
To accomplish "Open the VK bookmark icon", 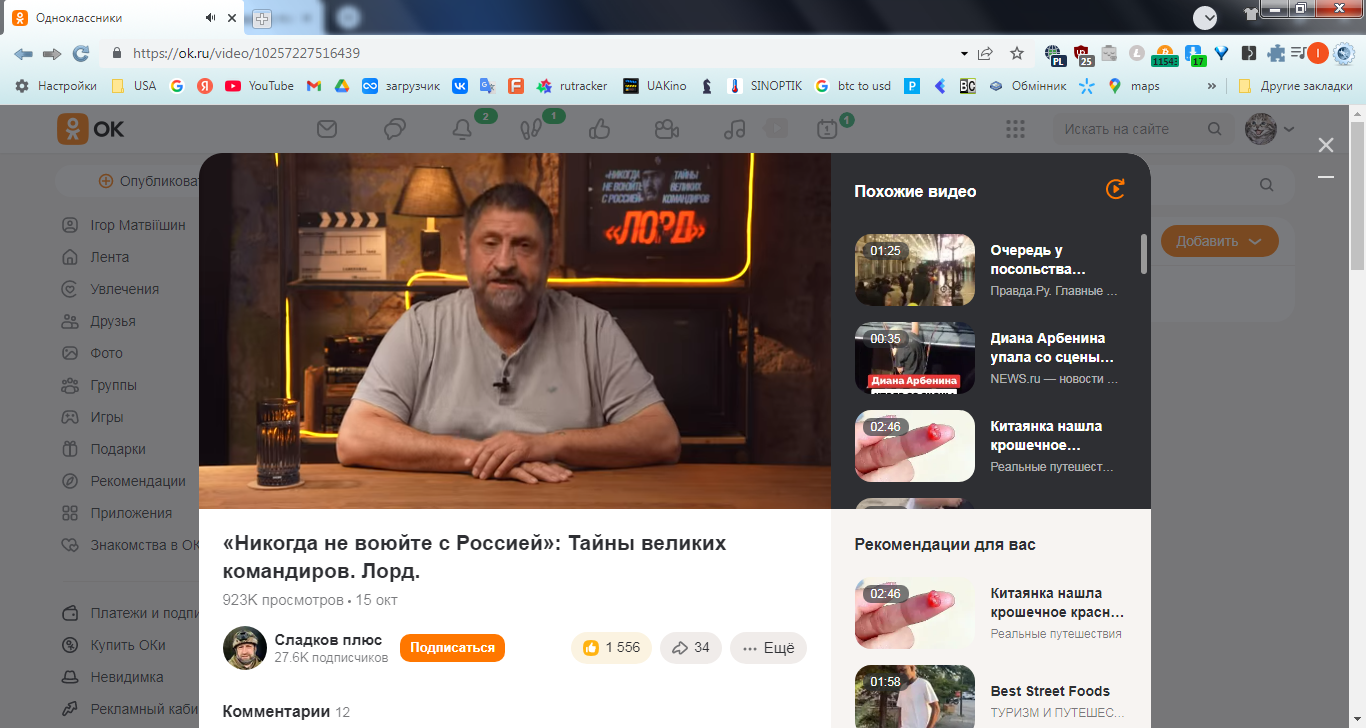I will pyautogui.click(x=460, y=86).
